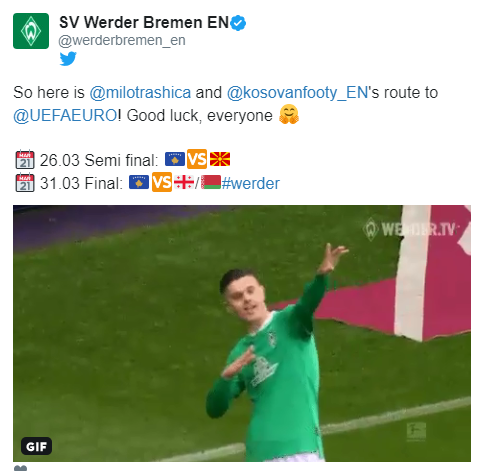Click the @werderbremen_en handle
Viewport: 481px width, 471px height.
[122, 40]
